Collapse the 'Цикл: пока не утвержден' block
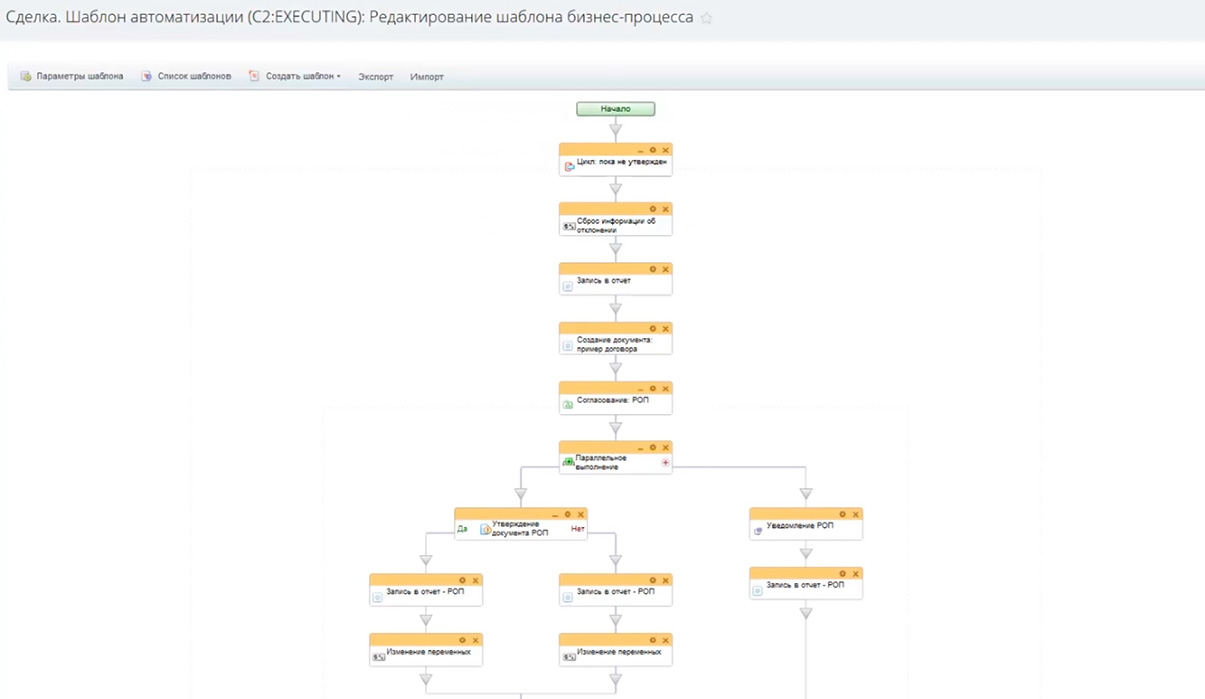Image resolution: width=1205 pixels, height=699 pixels. tap(641, 150)
